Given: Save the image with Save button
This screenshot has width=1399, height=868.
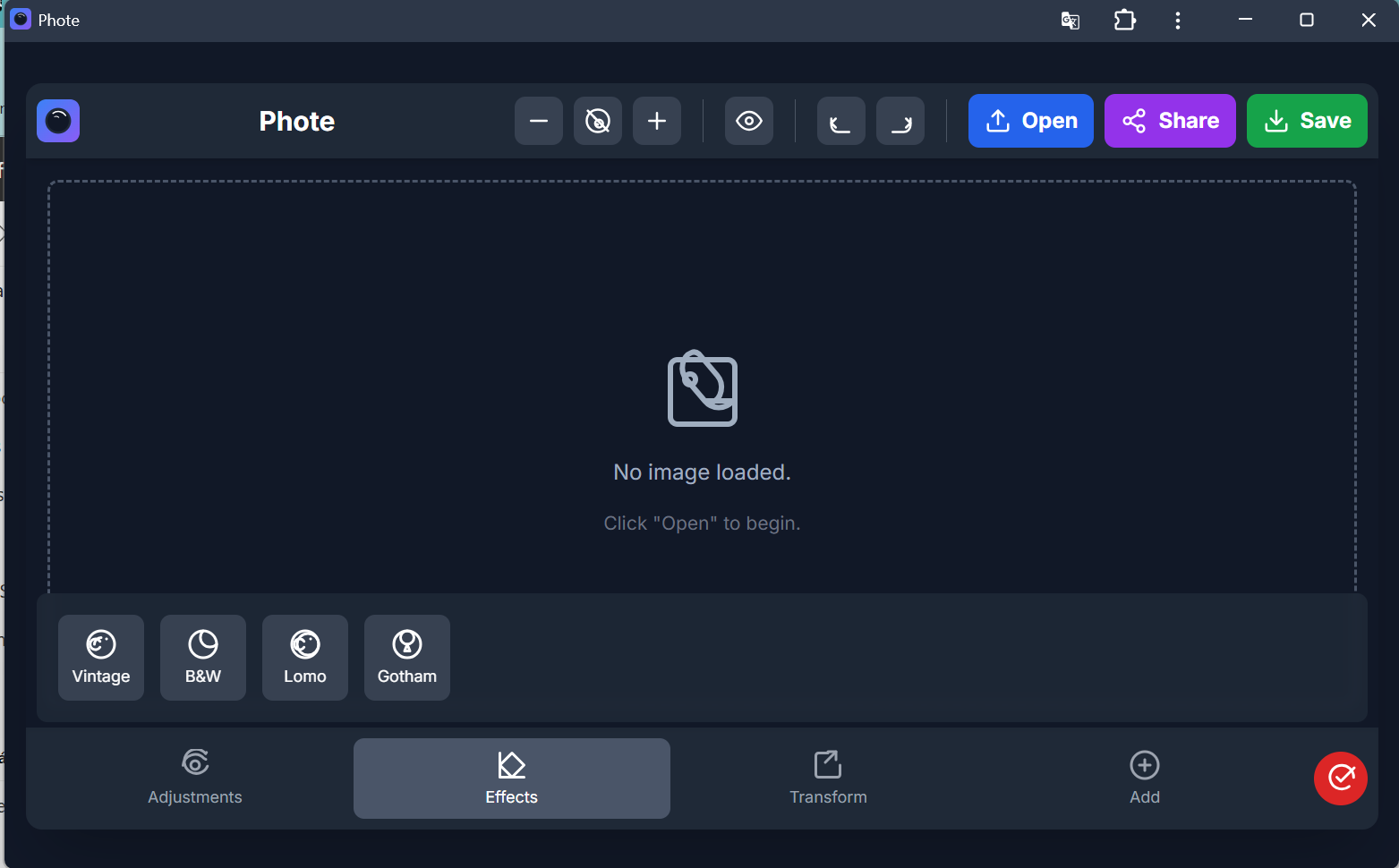Looking at the screenshot, I should click(x=1307, y=121).
